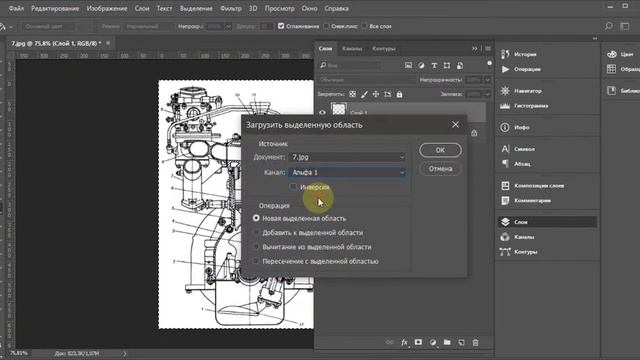Open the Канал dropdown Альфа 1
This screenshot has width=640, height=360.
[347, 173]
